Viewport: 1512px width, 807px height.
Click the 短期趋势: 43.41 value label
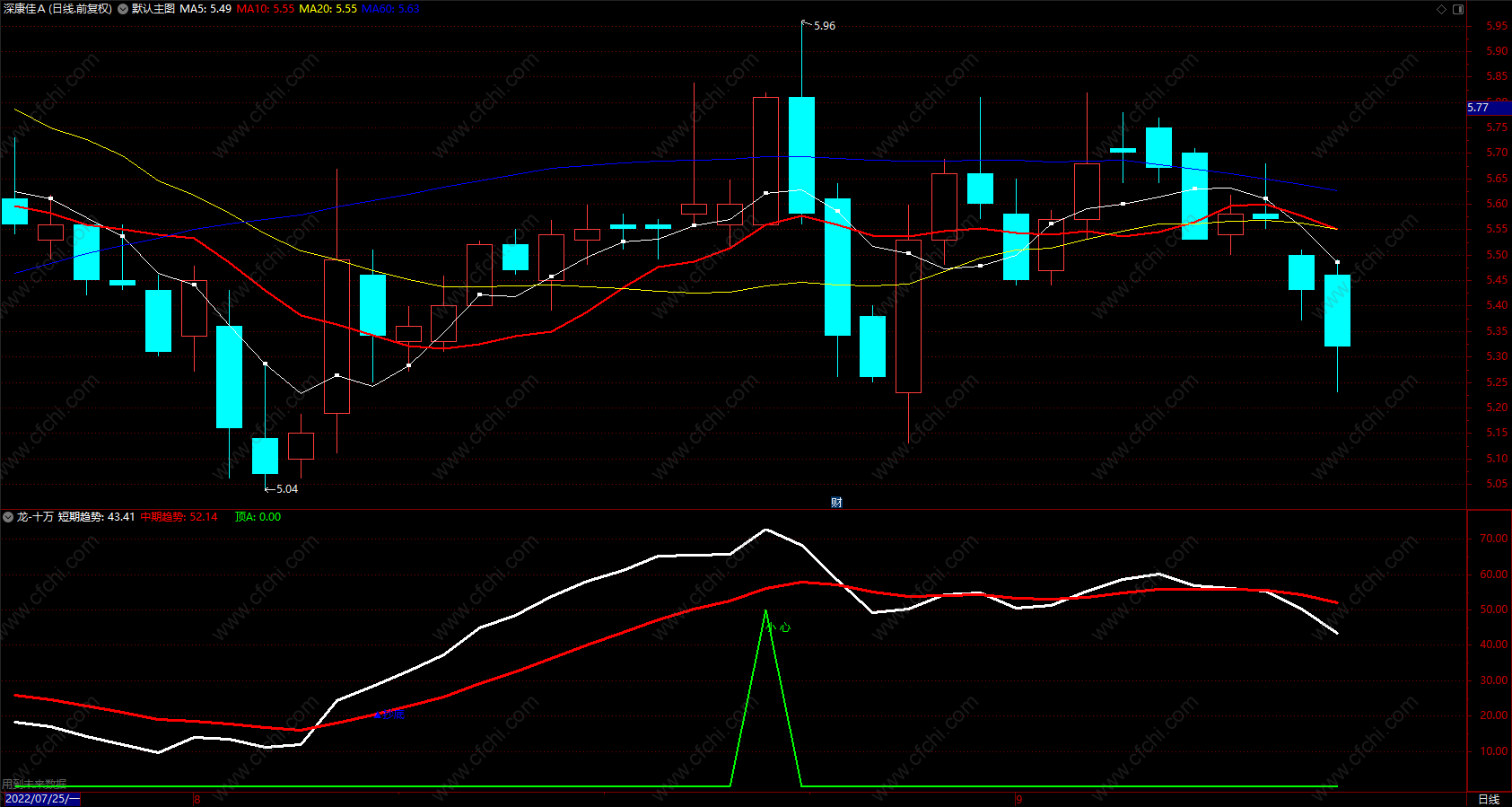97,517
